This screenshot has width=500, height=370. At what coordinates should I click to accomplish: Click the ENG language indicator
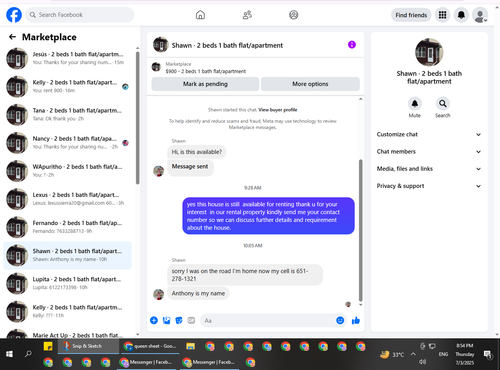click(x=443, y=354)
